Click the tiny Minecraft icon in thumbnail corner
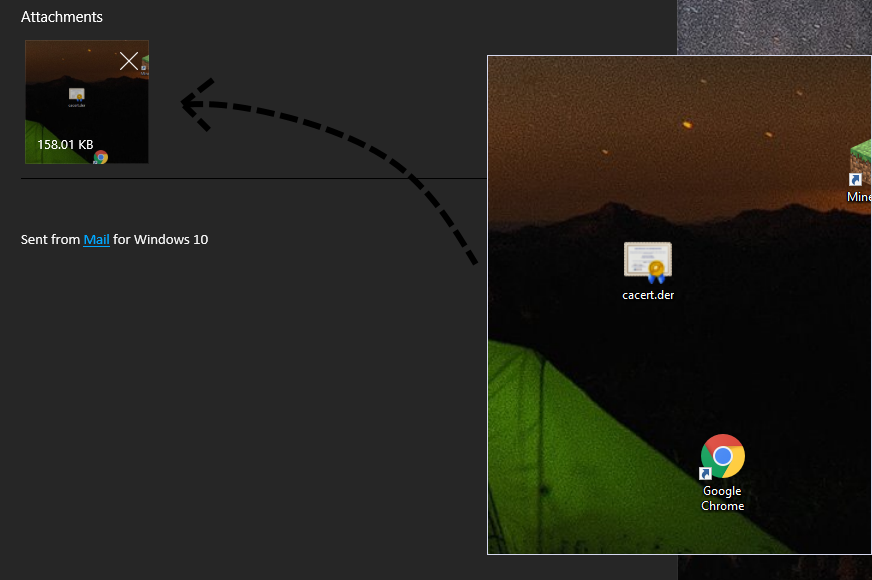This screenshot has height=580, width=872. click(x=145, y=64)
